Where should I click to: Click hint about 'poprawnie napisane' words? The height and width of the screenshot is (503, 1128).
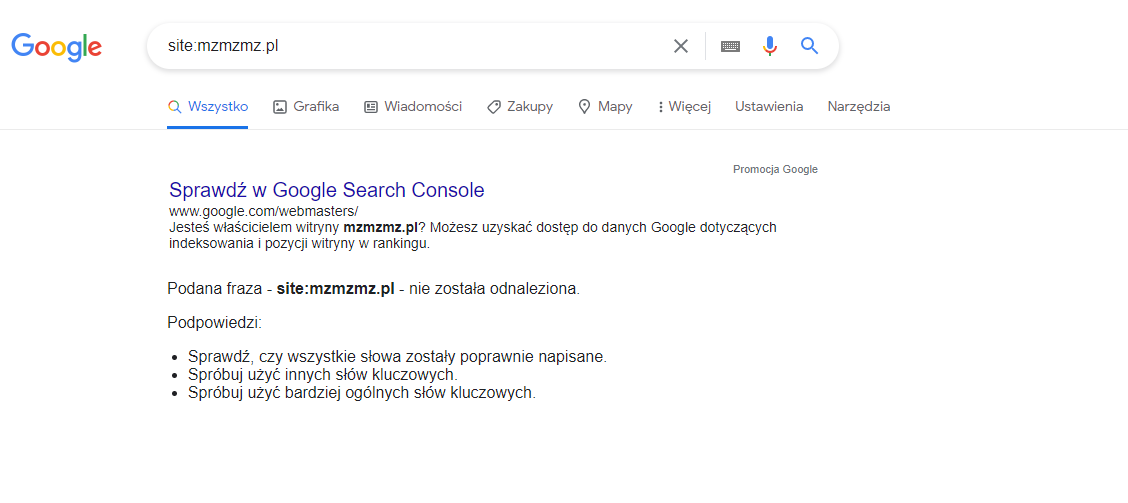(397, 356)
